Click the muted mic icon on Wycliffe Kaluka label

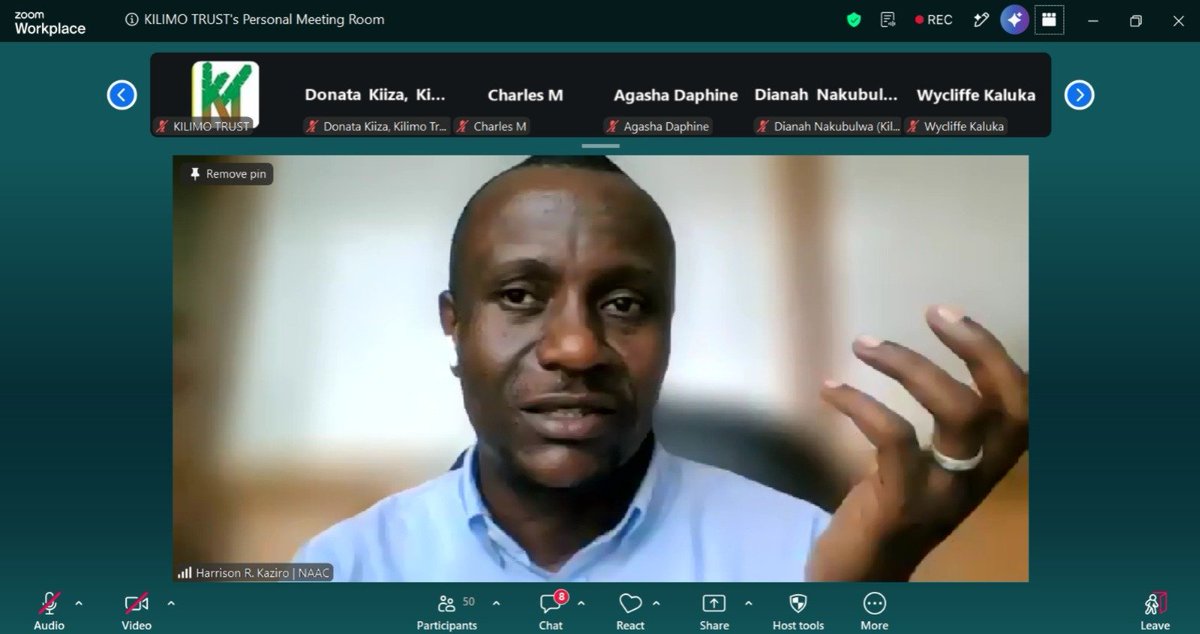pos(913,126)
